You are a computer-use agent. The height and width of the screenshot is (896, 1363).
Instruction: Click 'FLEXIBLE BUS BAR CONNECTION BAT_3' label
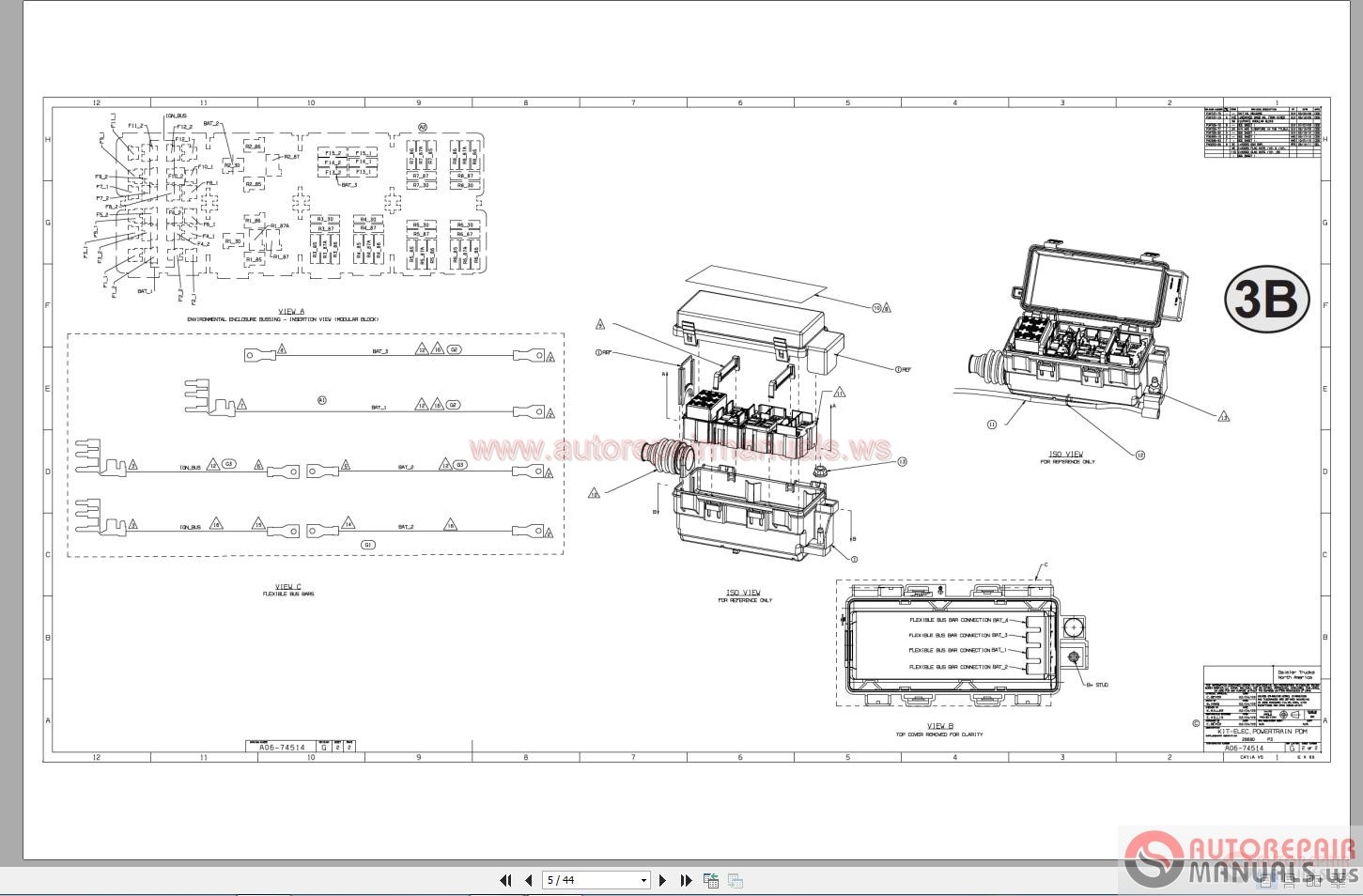click(x=958, y=635)
